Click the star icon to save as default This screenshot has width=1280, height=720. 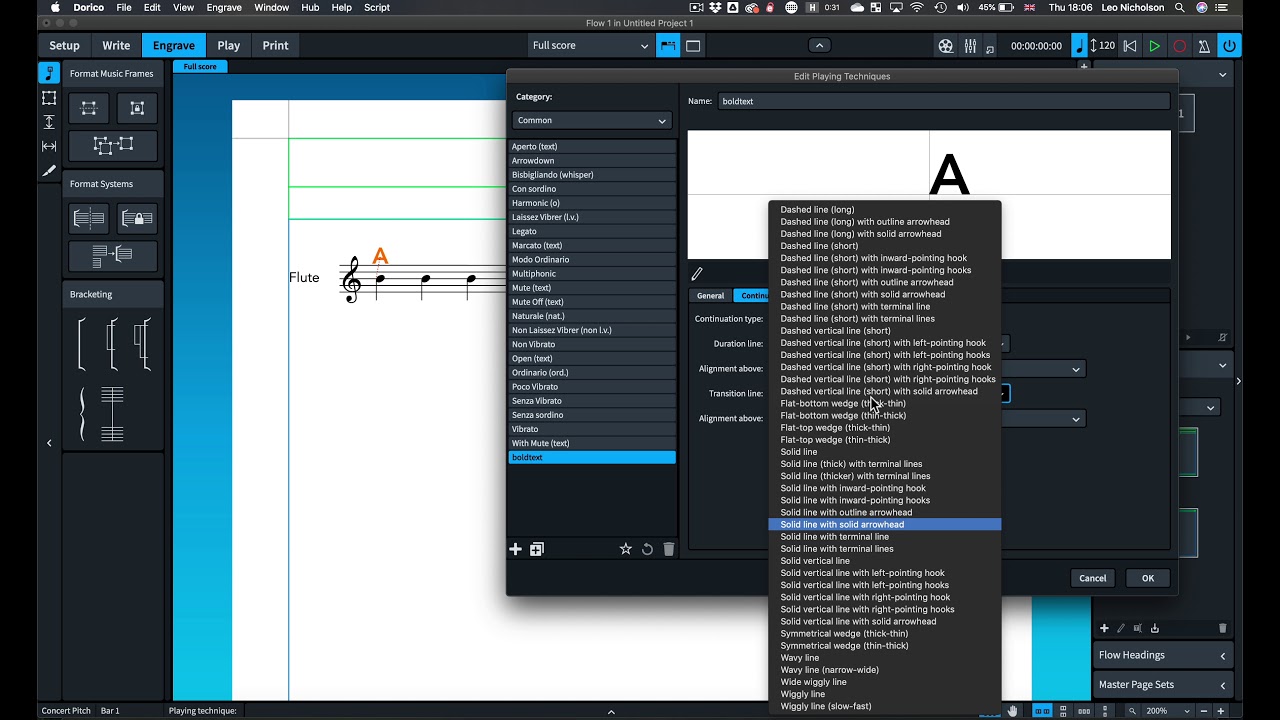626,549
